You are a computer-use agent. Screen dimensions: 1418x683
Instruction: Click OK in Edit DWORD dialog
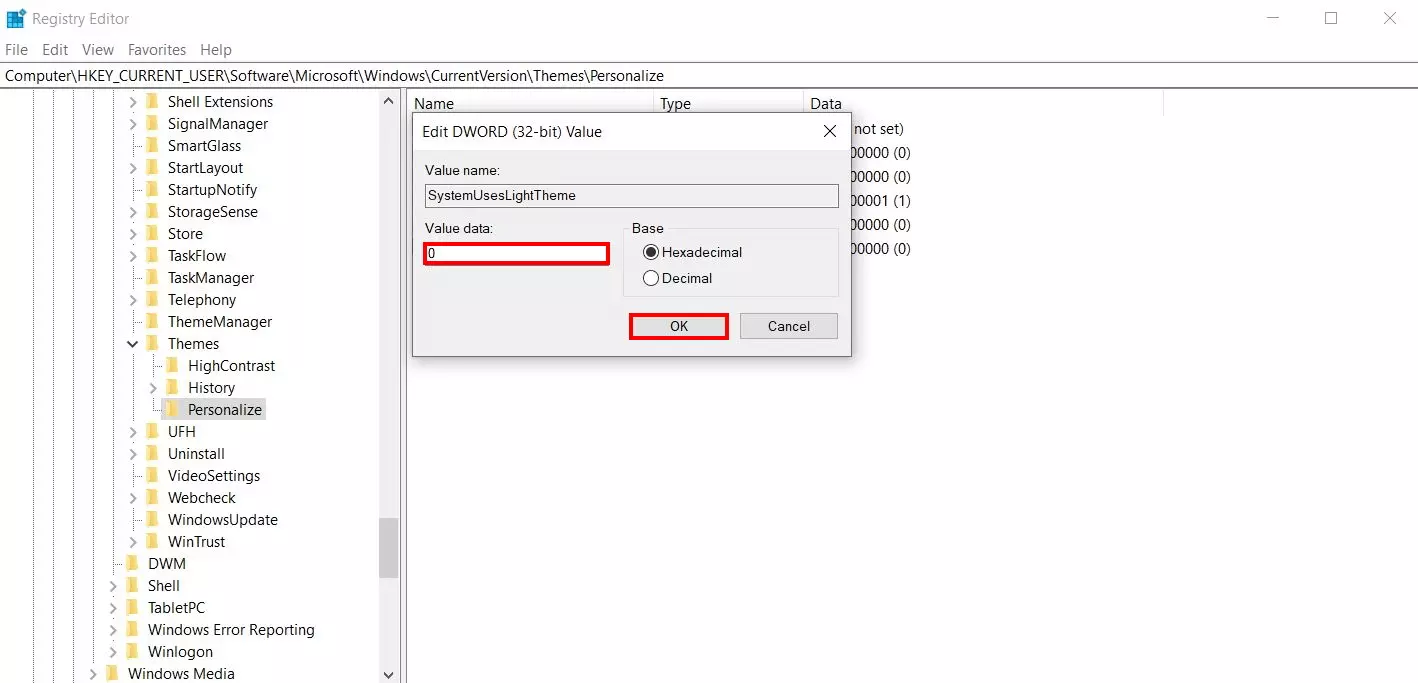[x=679, y=326]
